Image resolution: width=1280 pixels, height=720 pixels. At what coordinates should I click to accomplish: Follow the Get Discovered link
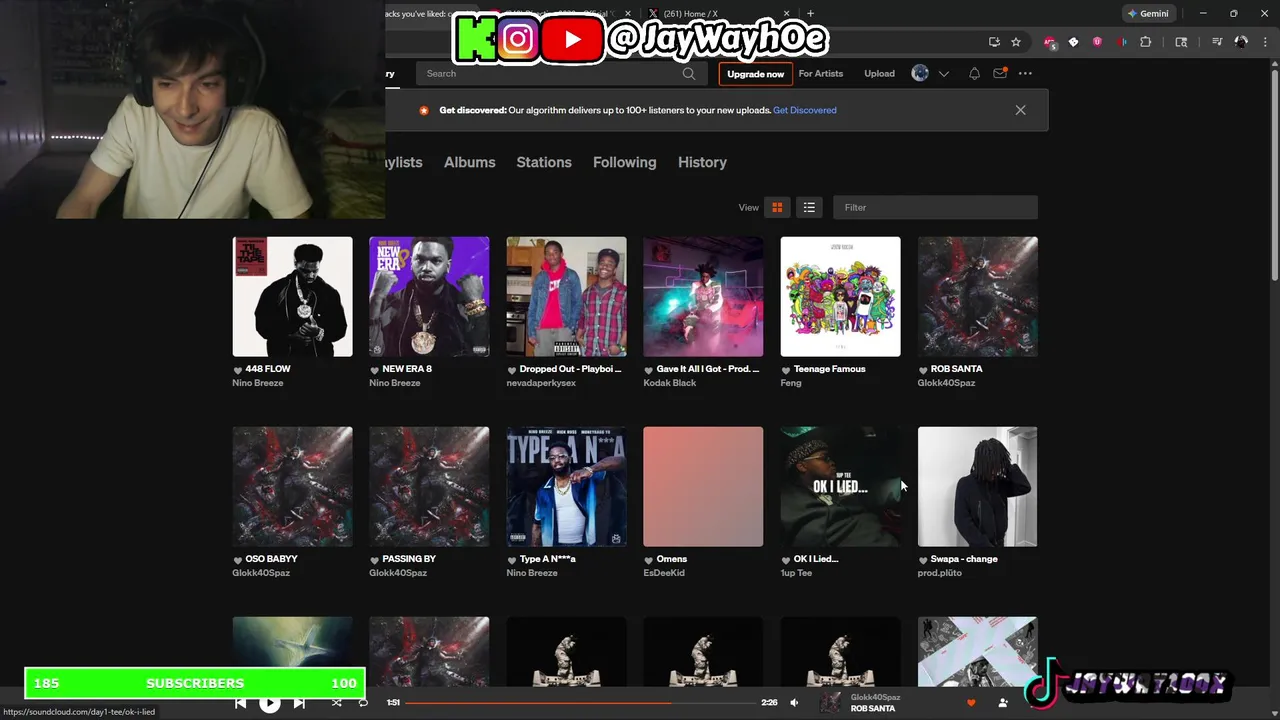tap(805, 110)
